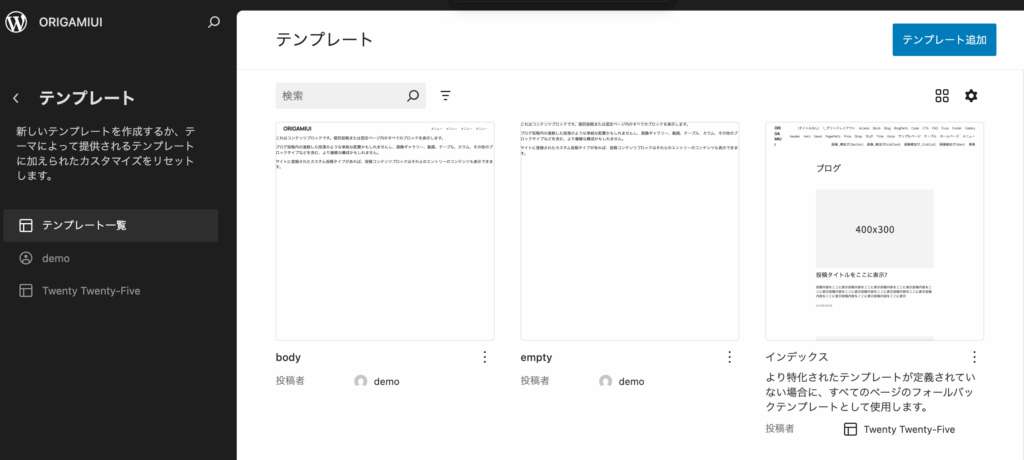
Task: Click the back chevron beside テンプレート
Action: point(16,98)
